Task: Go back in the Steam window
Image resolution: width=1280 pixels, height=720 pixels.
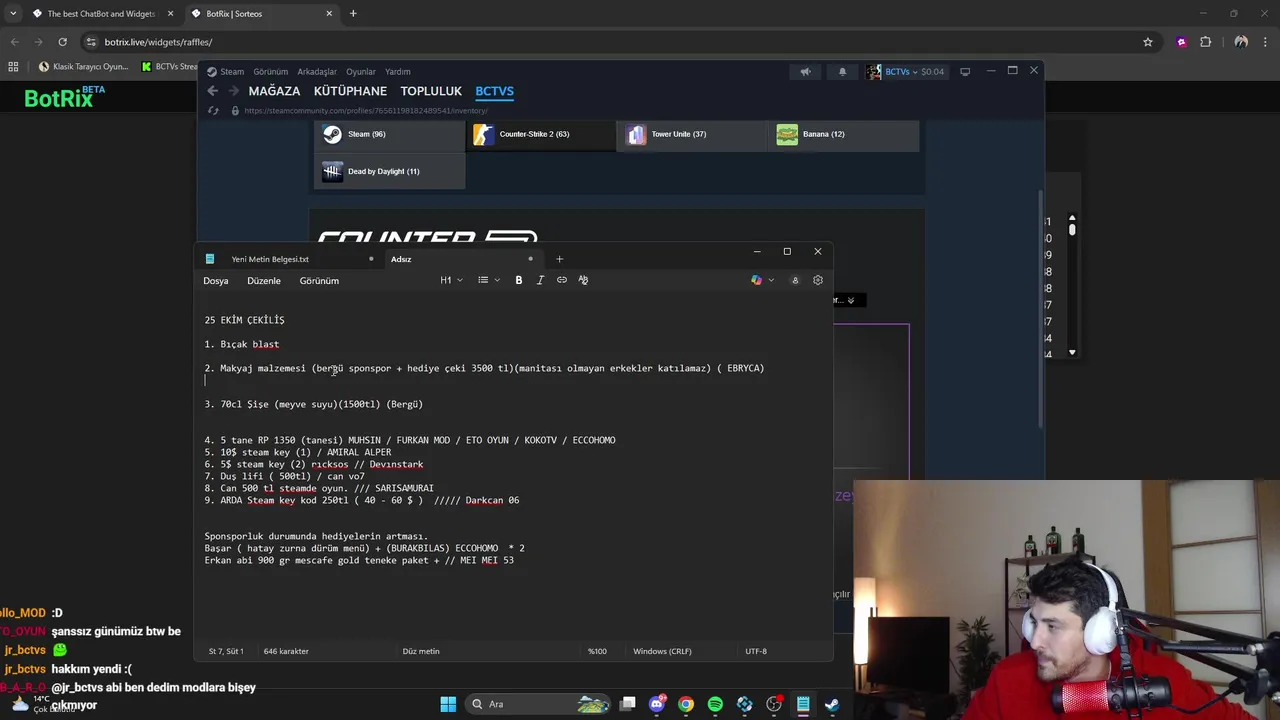Action: (x=212, y=91)
